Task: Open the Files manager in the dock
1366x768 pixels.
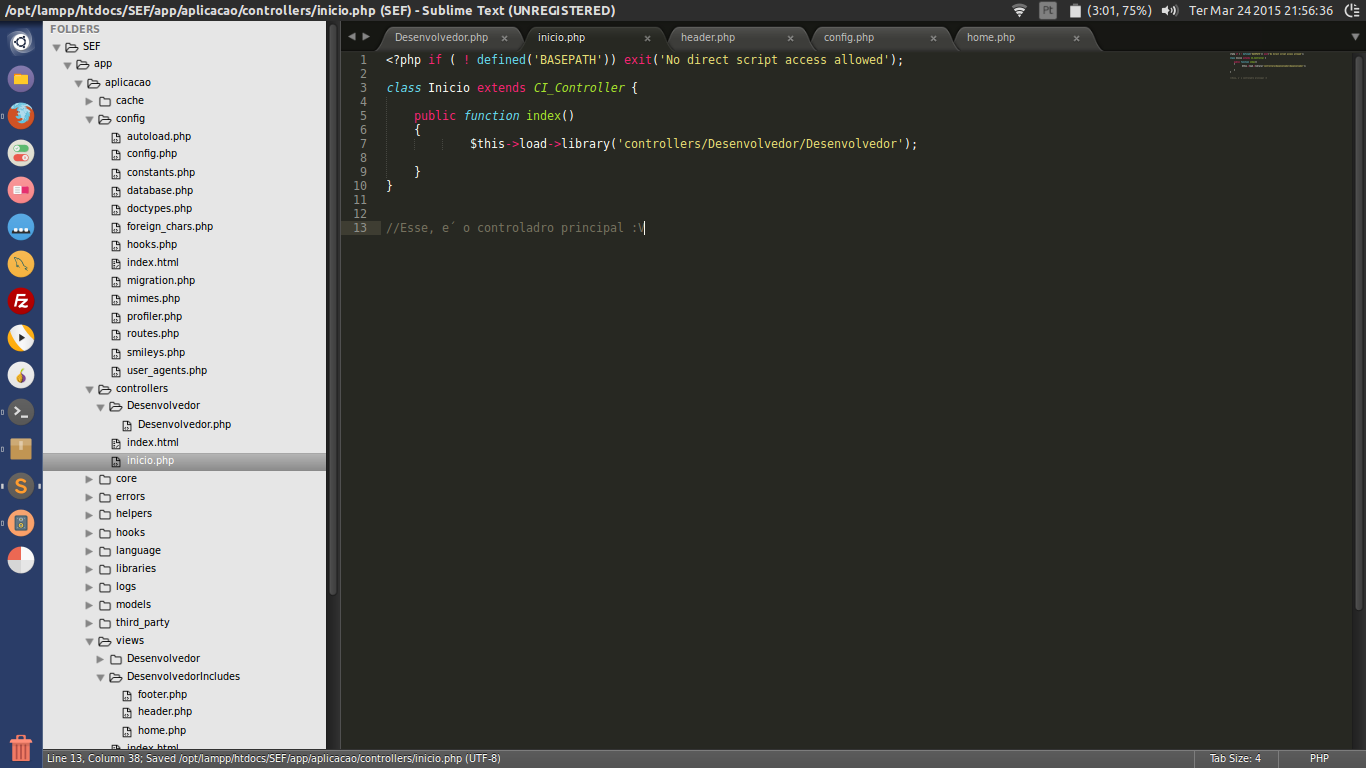Action: (x=21, y=78)
